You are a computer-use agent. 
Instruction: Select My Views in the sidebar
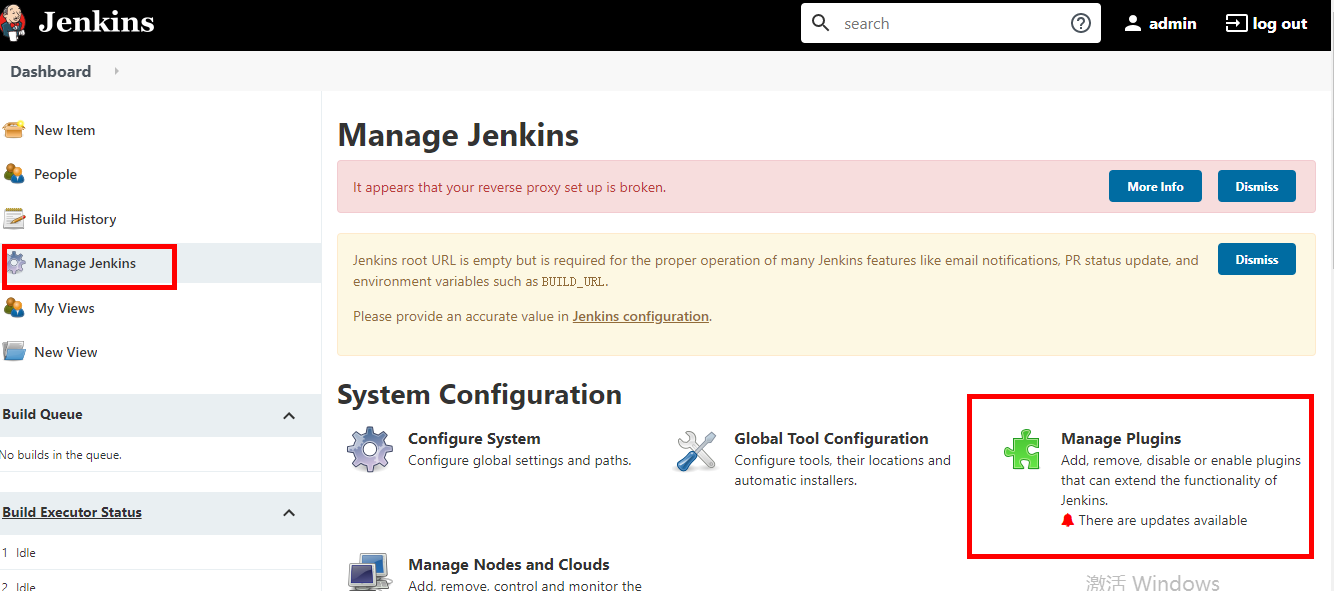point(64,308)
